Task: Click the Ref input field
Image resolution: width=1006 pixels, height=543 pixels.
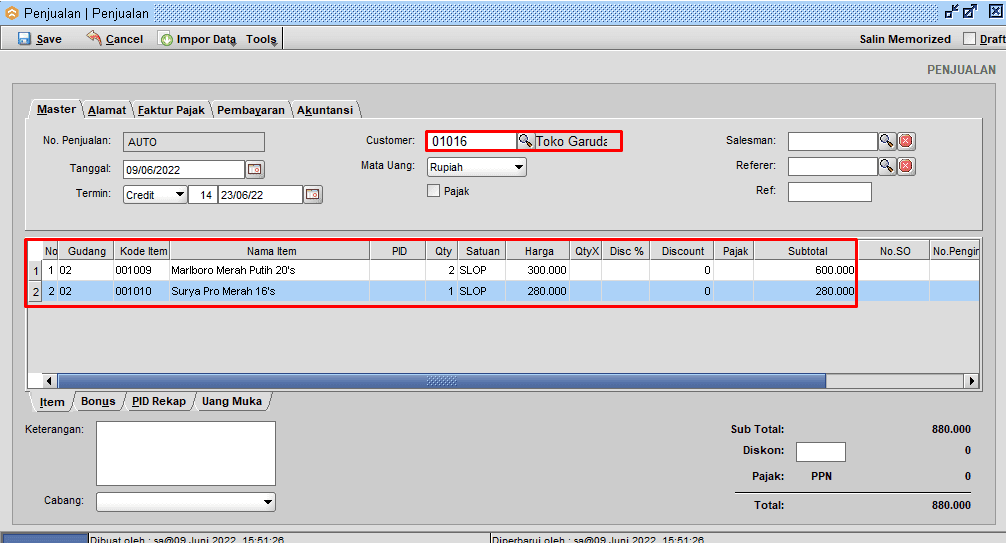Action: pos(830,191)
